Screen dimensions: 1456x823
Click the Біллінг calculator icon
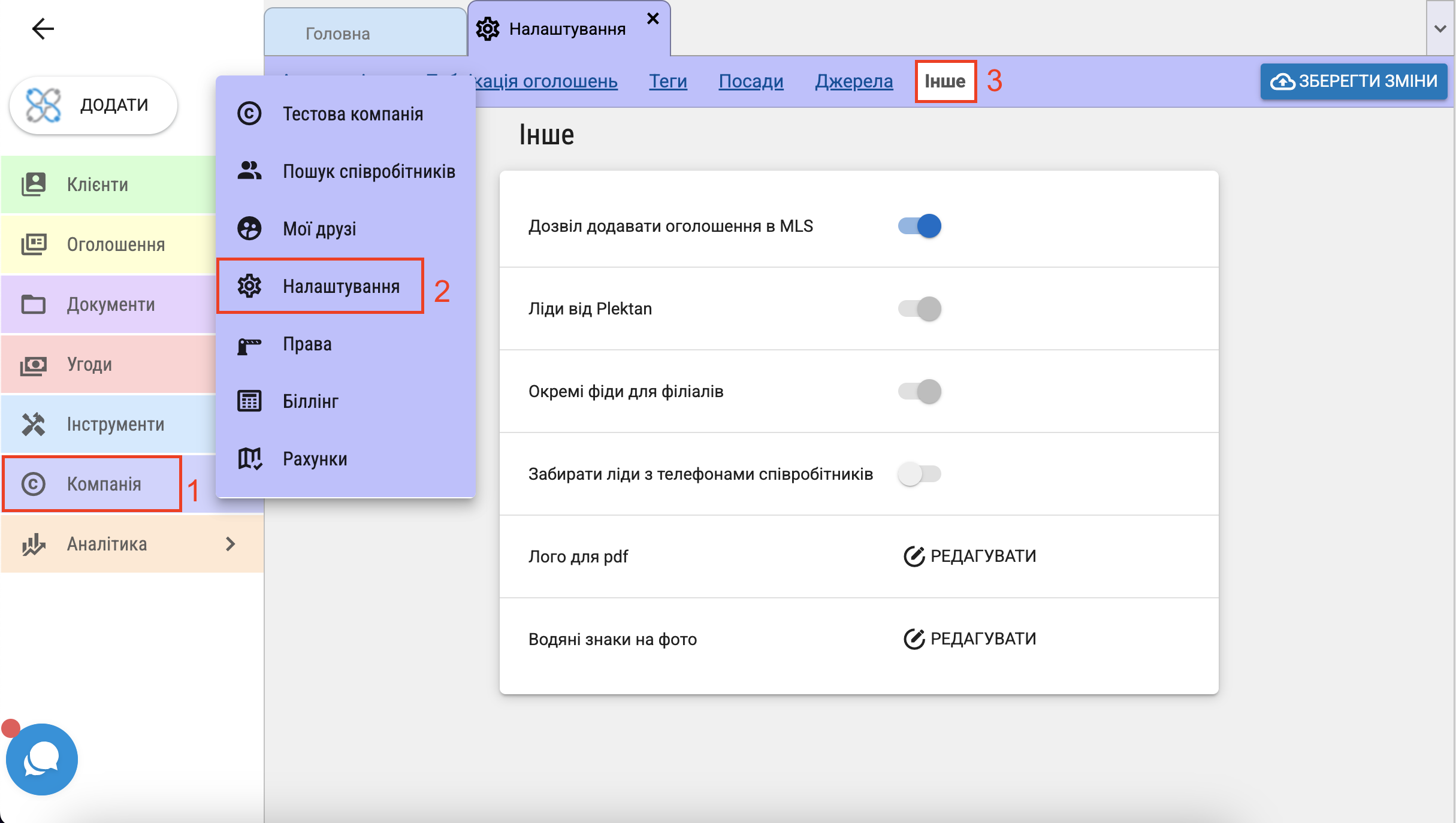pyautogui.click(x=249, y=401)
